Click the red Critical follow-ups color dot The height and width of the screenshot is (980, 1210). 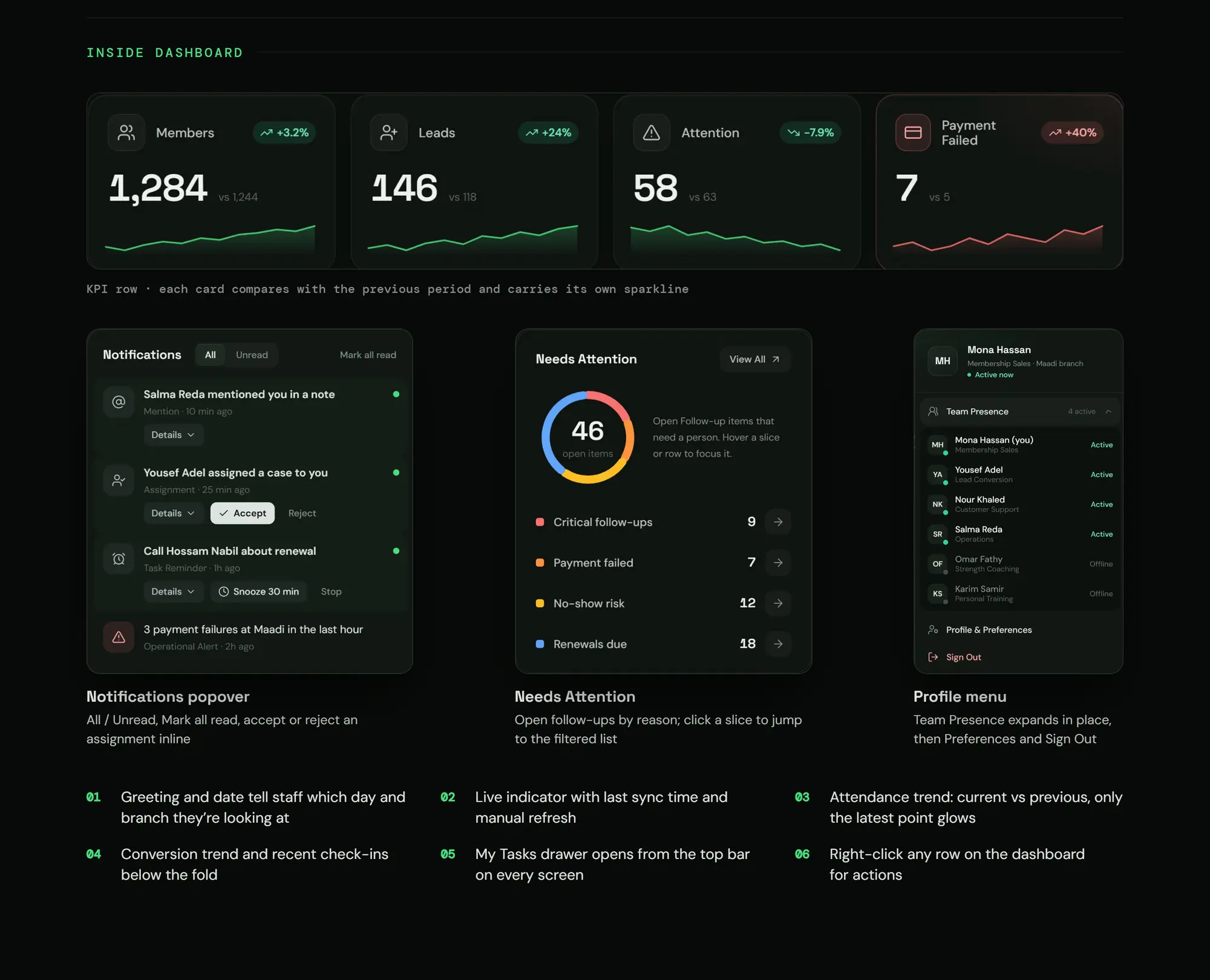click(540, 522)
